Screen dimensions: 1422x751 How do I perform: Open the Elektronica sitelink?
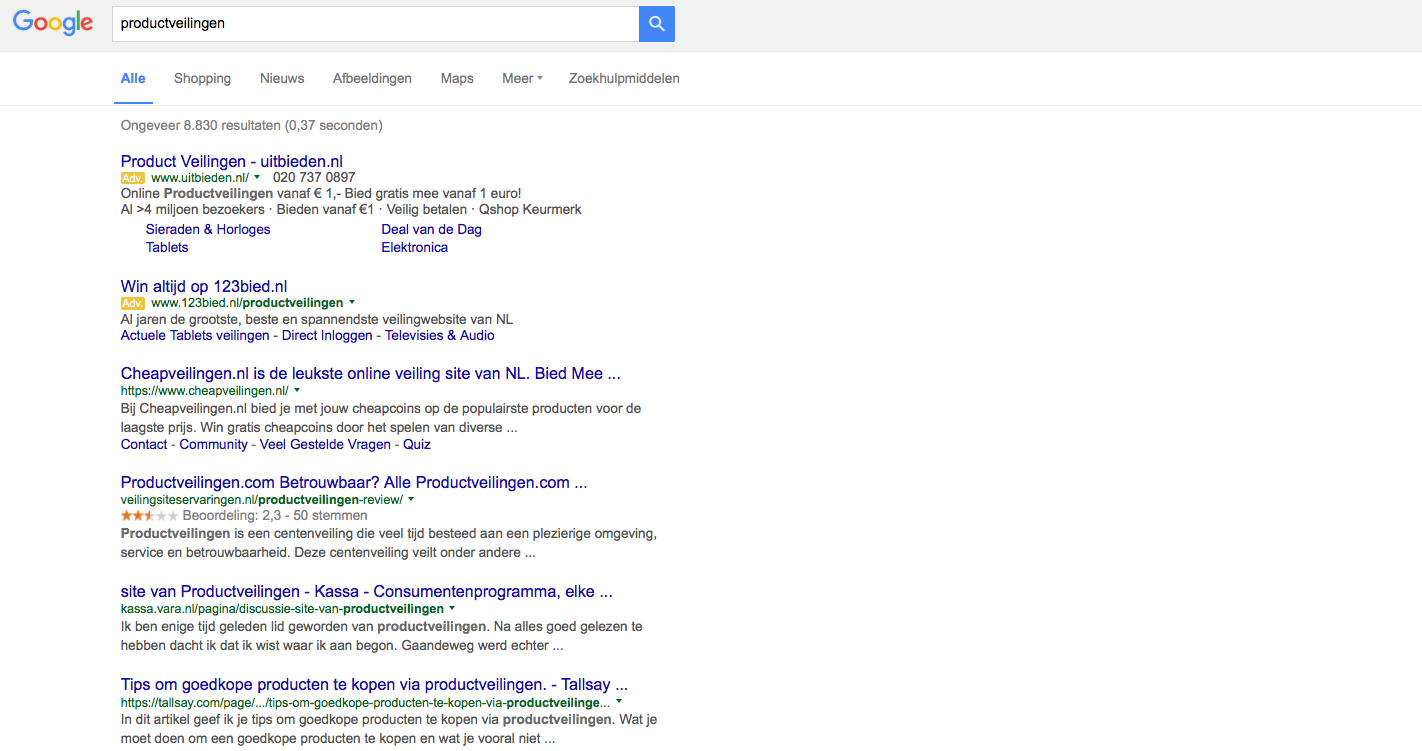[x=414, y=247]
